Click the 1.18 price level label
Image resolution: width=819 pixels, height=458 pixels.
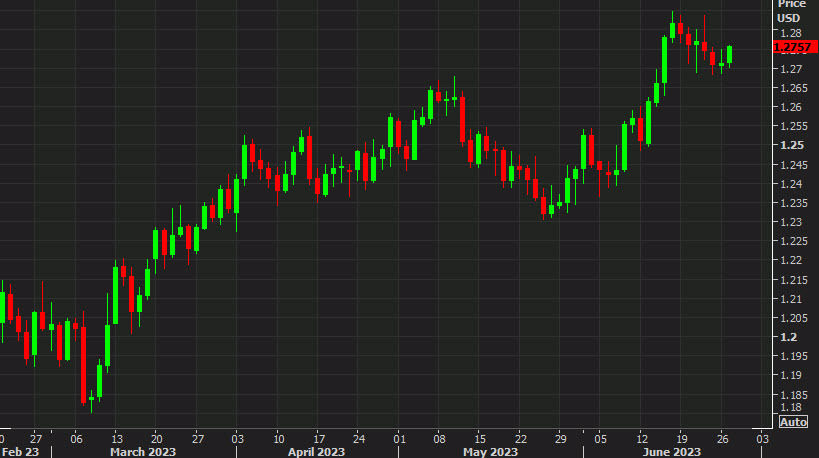point(791,407)
